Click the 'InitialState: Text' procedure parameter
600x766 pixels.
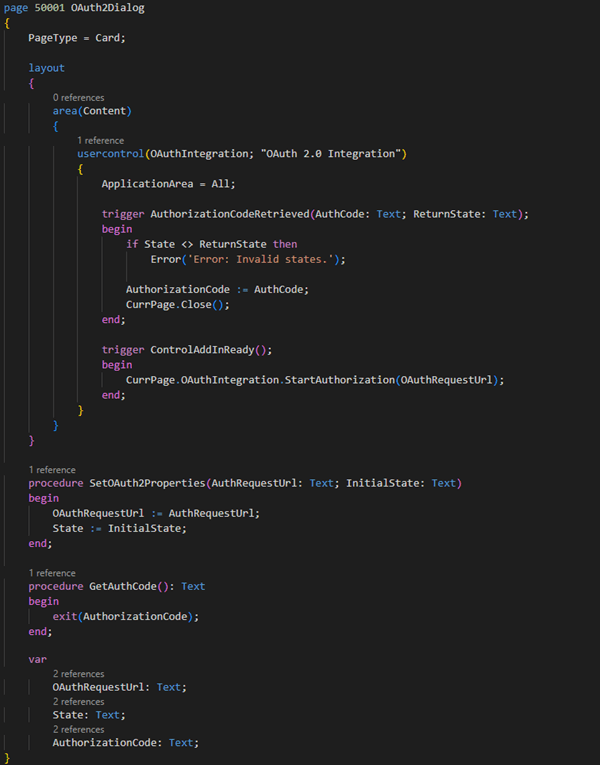pyautogui.click(x=401, y=483)
